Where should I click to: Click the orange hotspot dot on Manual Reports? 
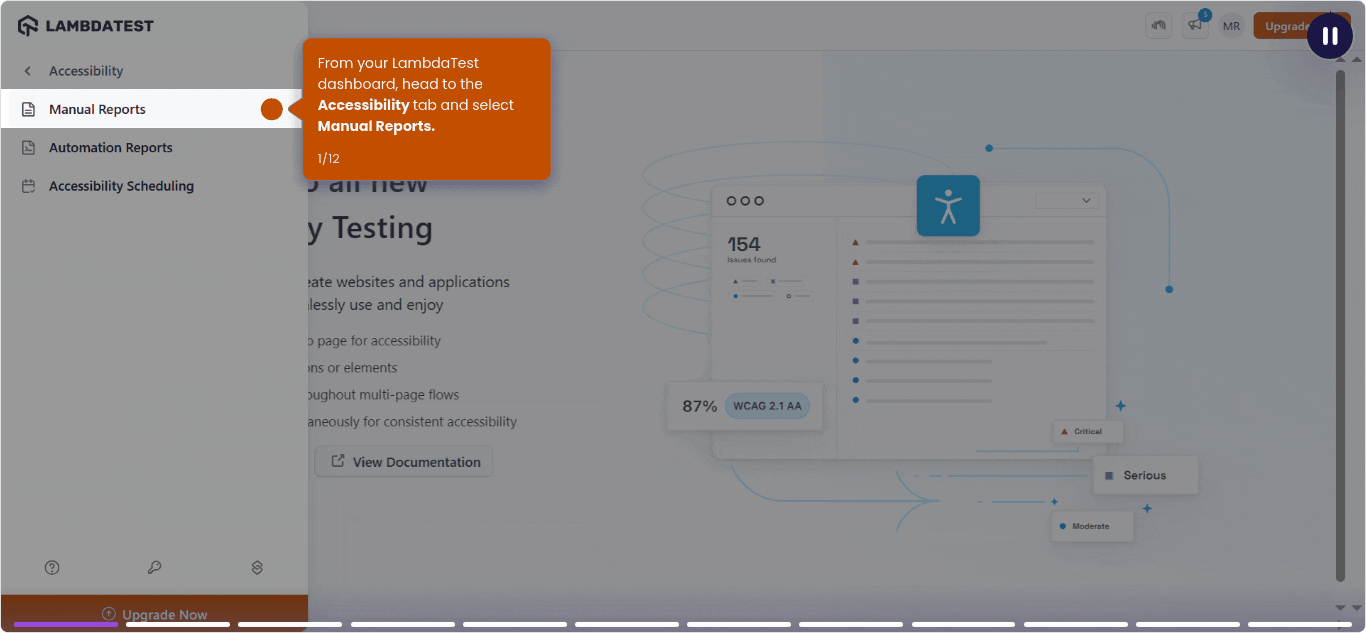pyautogui.click(x=272, y=109)
